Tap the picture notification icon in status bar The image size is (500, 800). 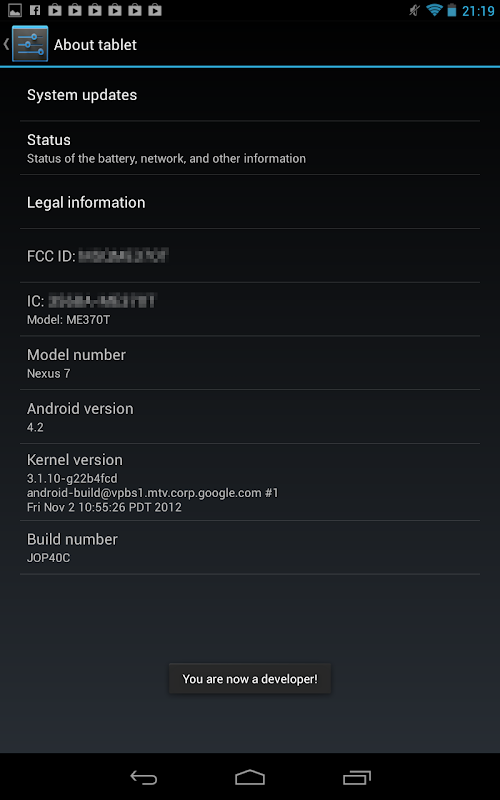(x=15, y=10)
